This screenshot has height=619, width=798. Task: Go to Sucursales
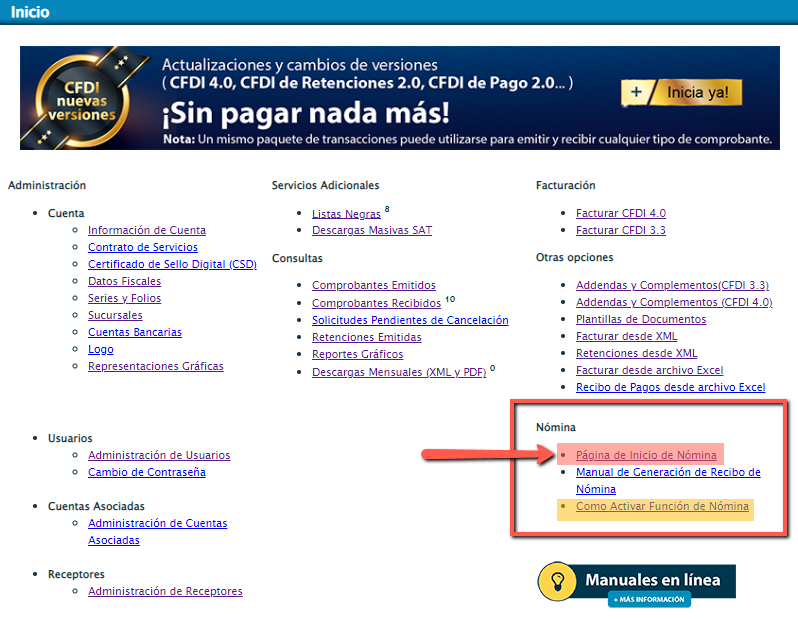click(115, 315)
